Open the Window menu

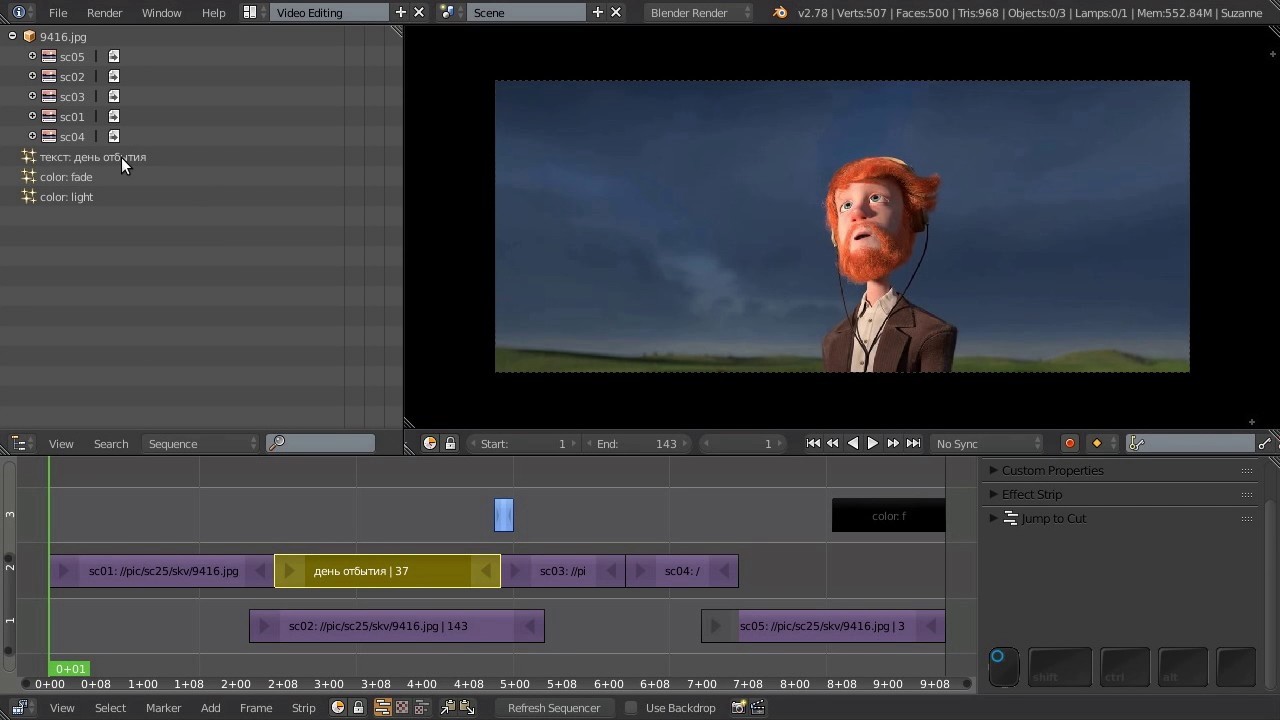(161, 13)
